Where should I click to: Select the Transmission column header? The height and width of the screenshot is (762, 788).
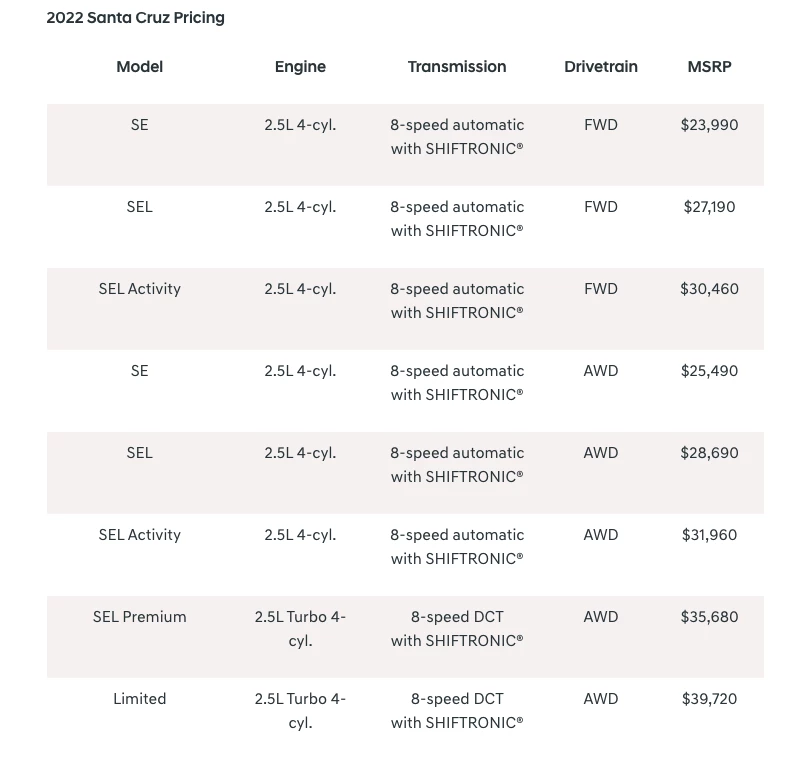click(457, 67)
